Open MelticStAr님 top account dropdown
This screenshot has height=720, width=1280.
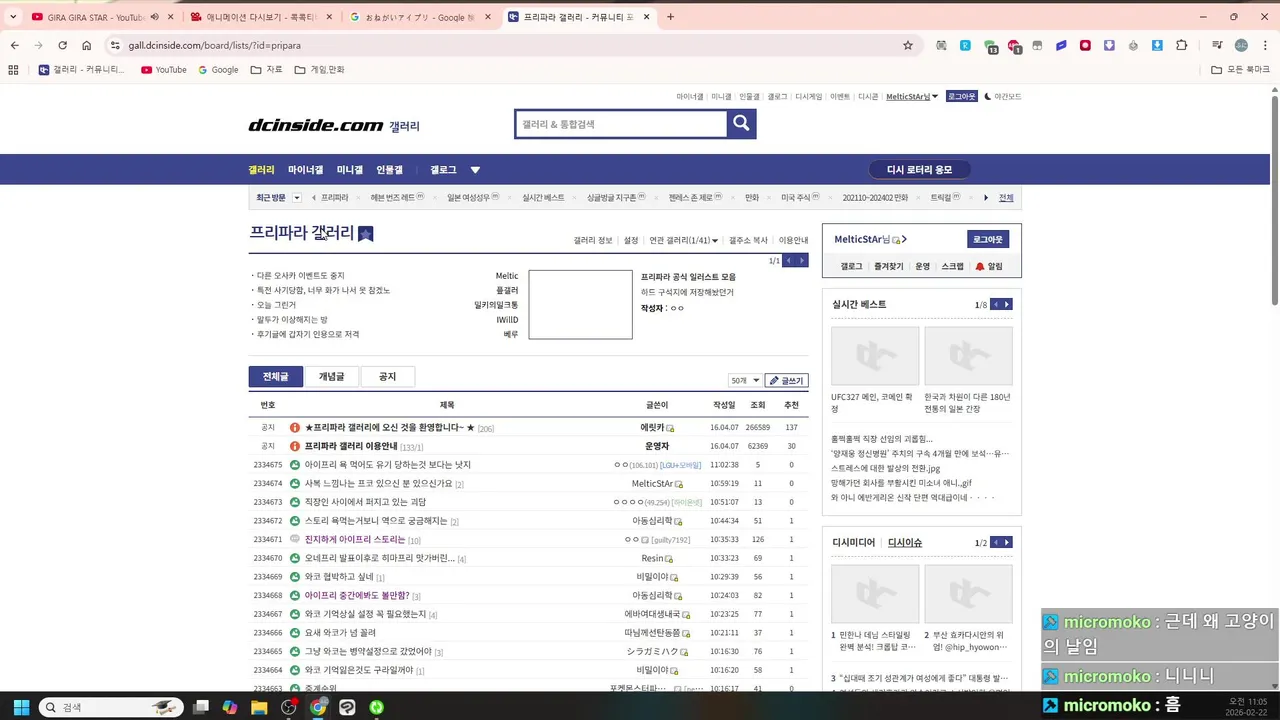912,96
